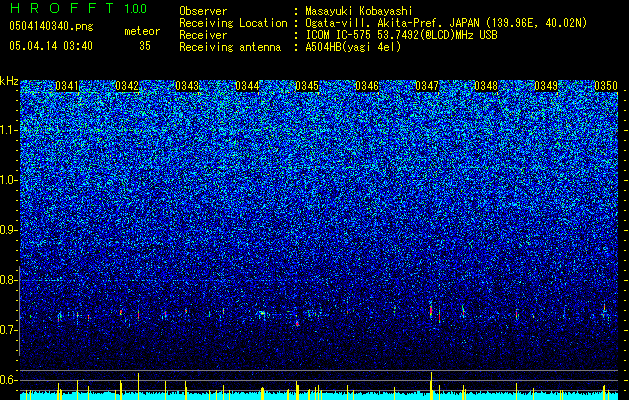Click the 'Receiver' field label
629x400 pixels.
coord(203,35)
